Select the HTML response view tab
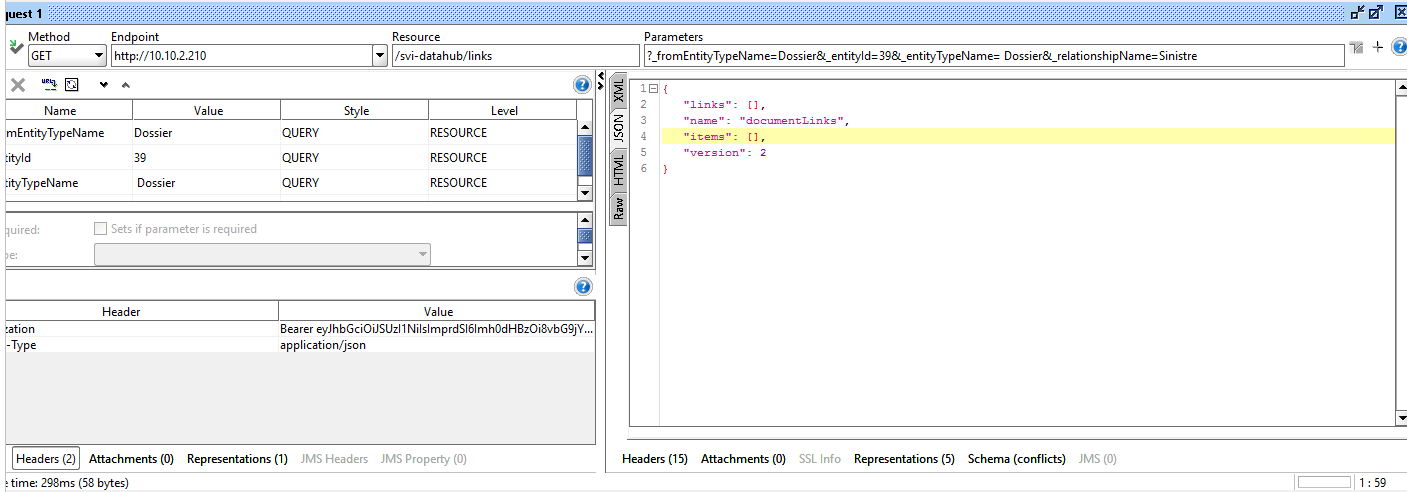1407x492 pixels. [x=618, y=169]
